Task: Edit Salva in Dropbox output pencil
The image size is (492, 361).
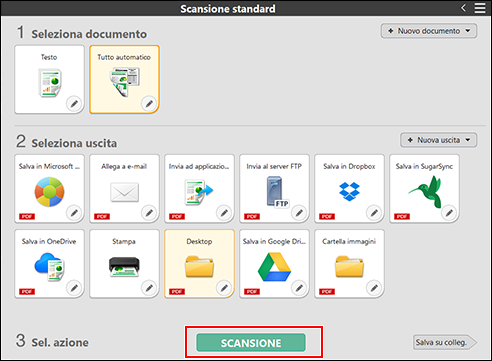Action: pyautogui.click(x=374, y=212)
